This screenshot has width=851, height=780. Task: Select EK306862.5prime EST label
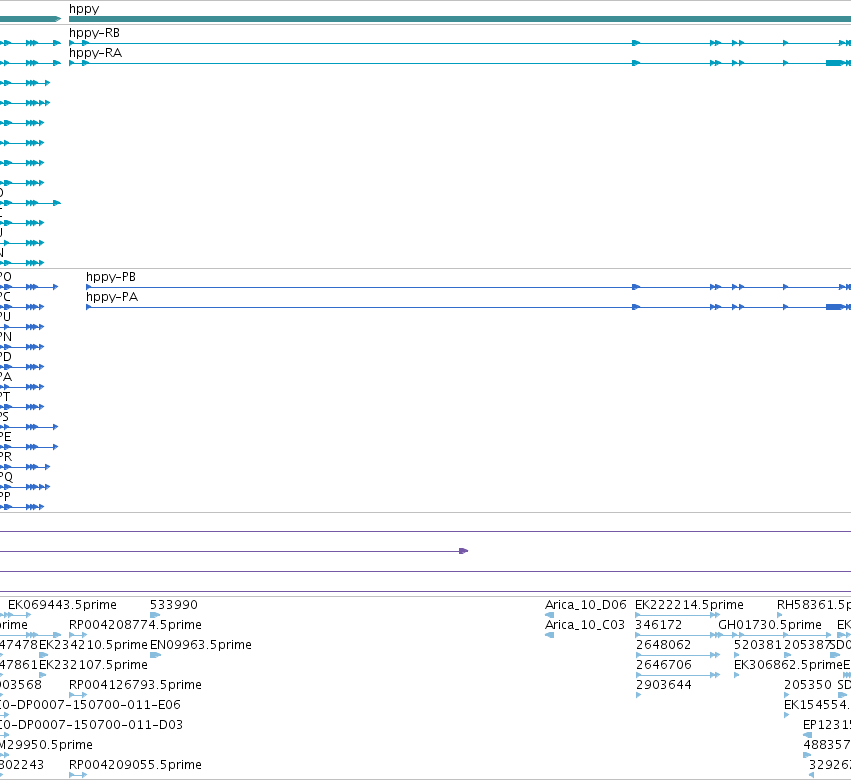pyautogui.click(x=788, y=665)
